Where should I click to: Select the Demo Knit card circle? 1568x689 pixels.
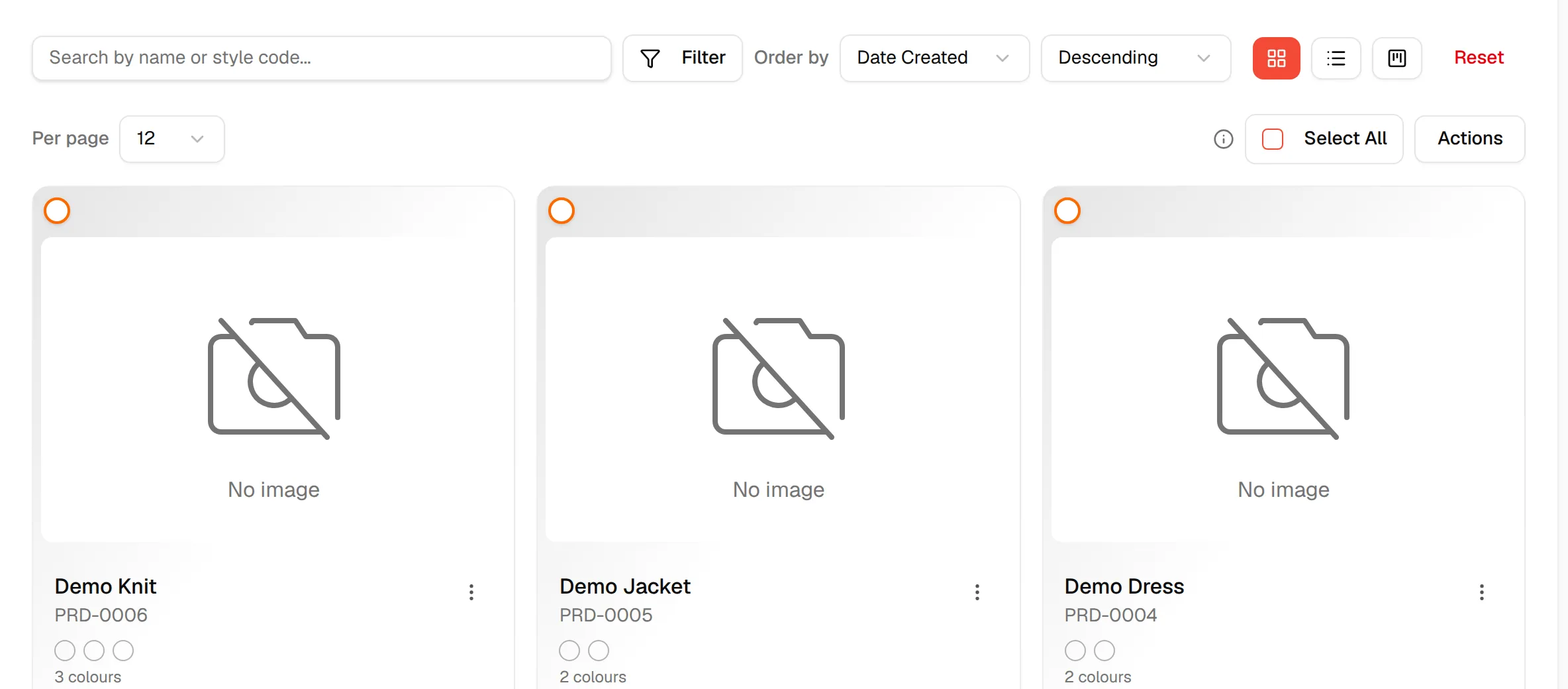click(x=57, y=211)
